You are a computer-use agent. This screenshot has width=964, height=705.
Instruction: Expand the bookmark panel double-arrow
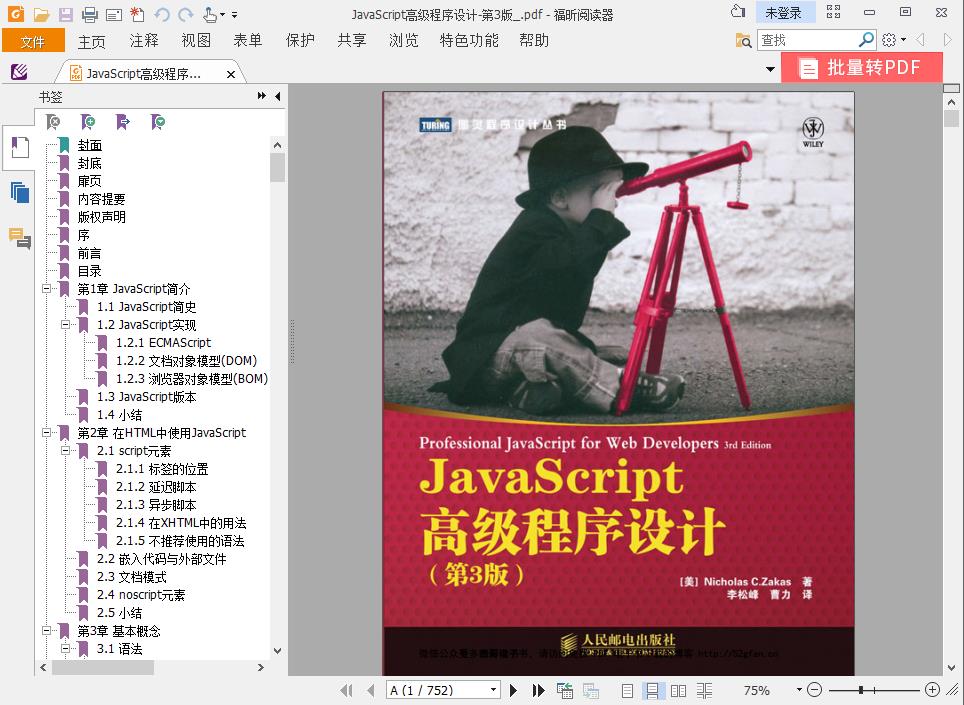point(262,96)
